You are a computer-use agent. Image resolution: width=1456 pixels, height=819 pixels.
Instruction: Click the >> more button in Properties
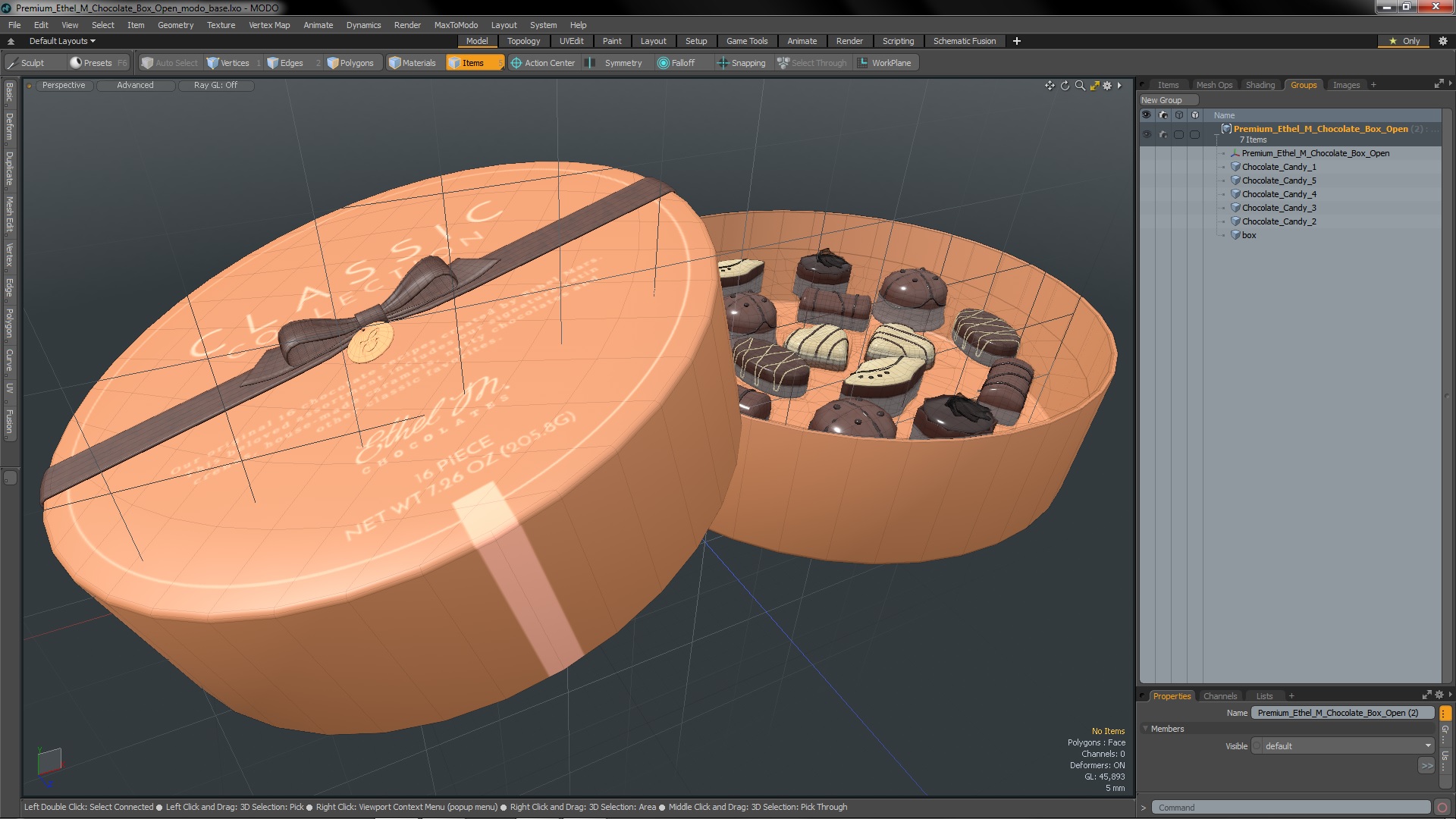pyautogui.click(x=1426, y=766)
